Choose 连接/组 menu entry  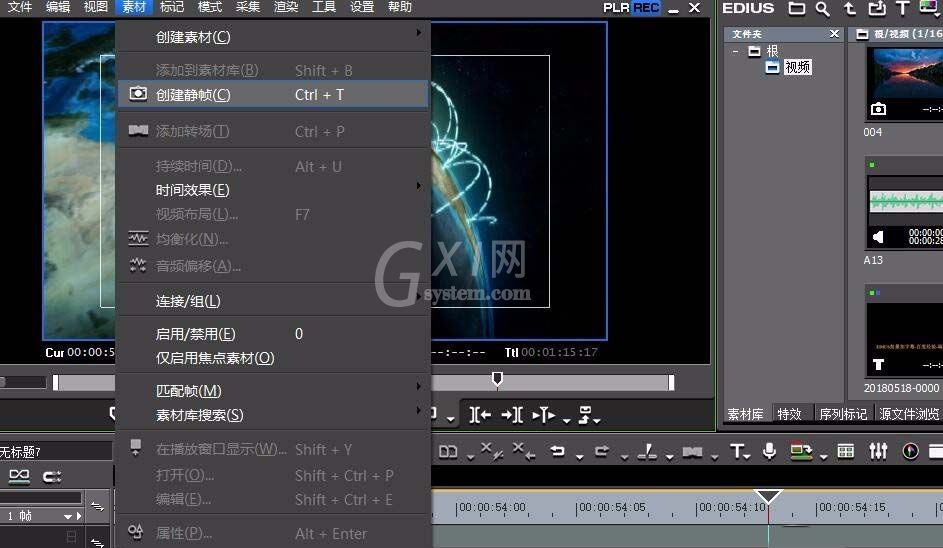click(273, 301)
